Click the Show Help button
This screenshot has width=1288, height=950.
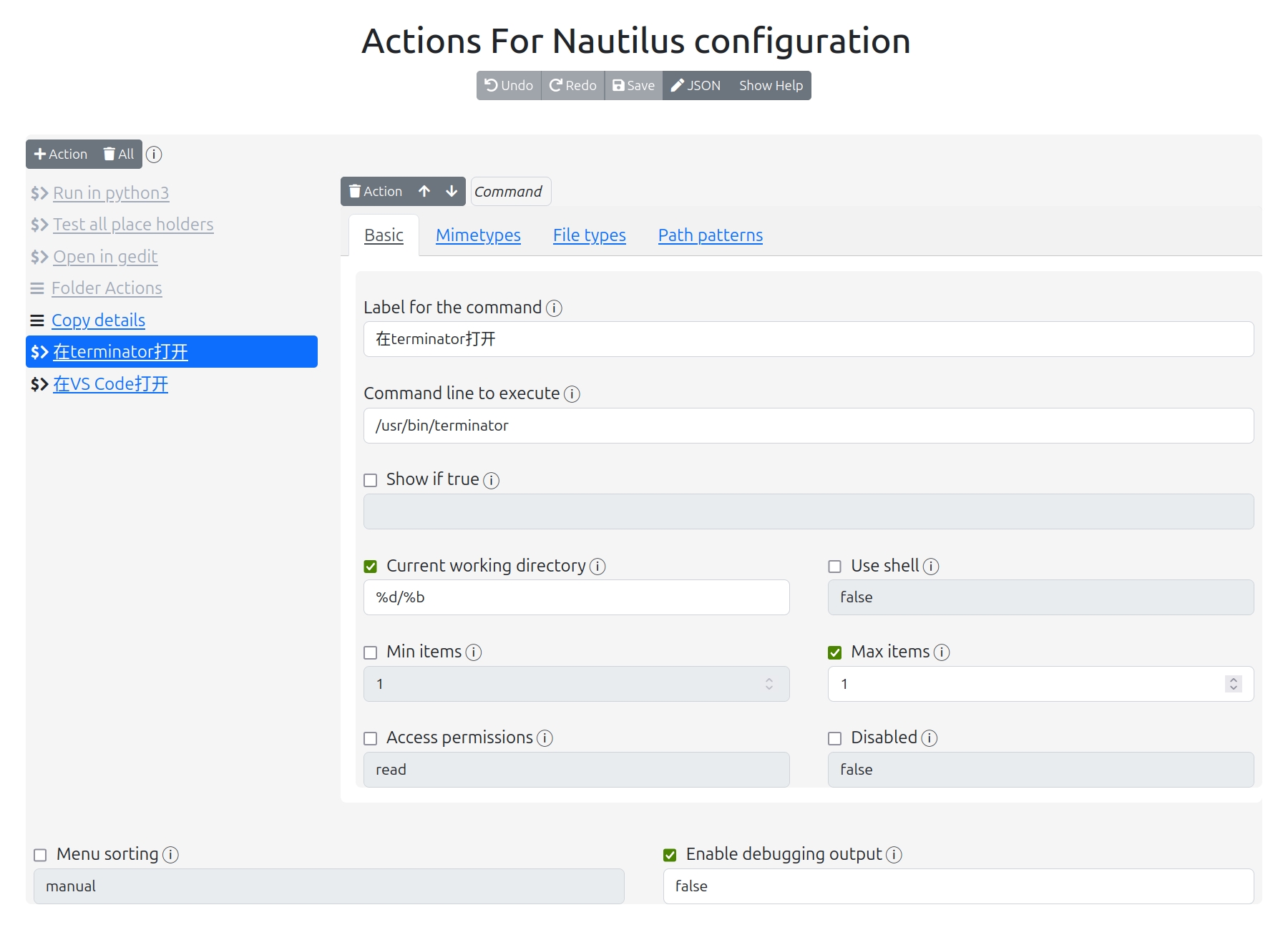click(771, 86)
